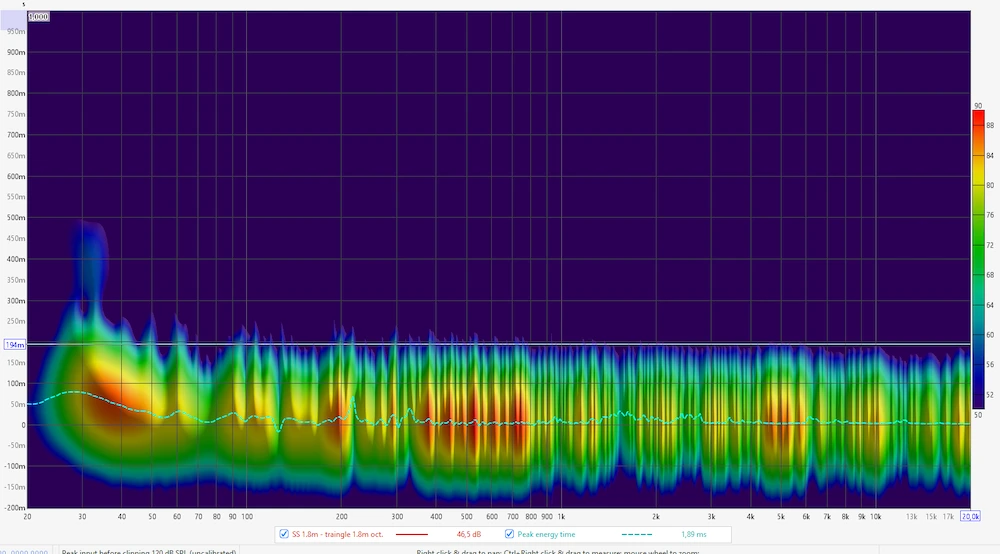Click the rainbow color scale bar
1000x554 pixels.
[977, 260]
